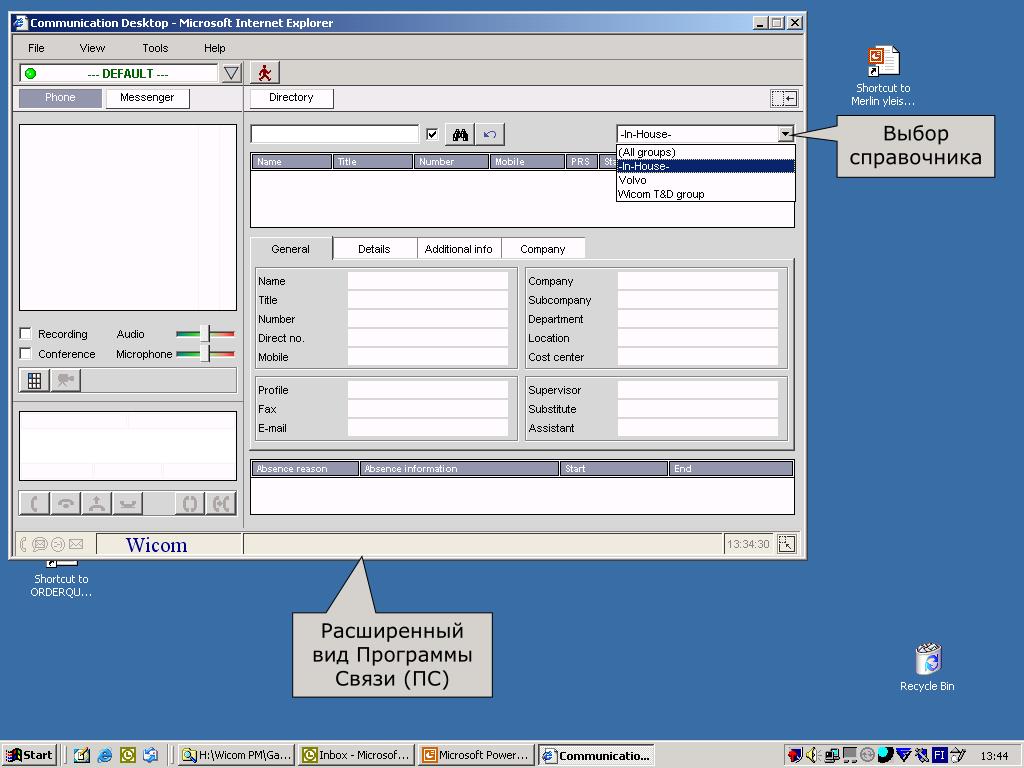Click the phone icon in status bar
Image resolution: width=1024 pixels, height=768 pixels.
click(24, 544)
